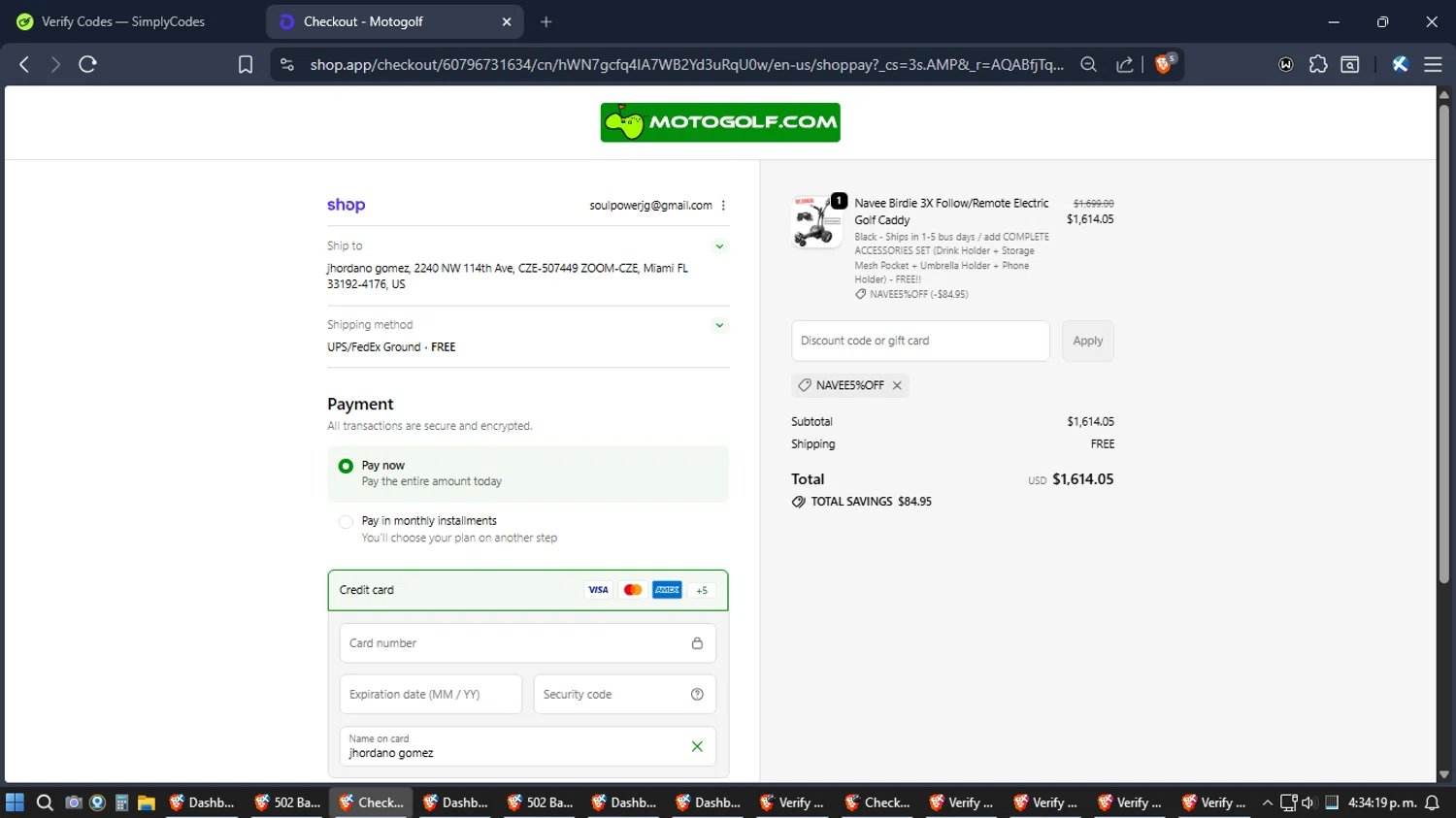Click the scrollbar down arrow

coord(1443,774)
